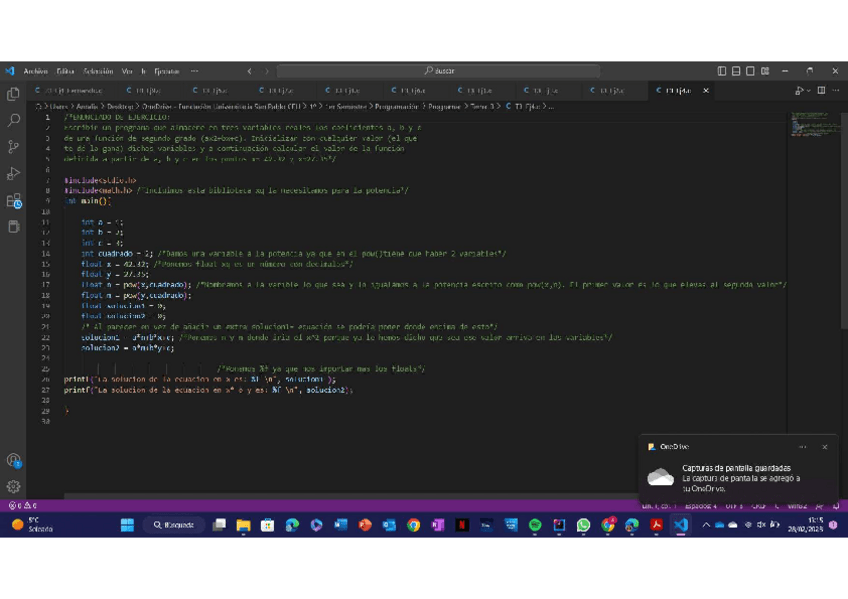Open the Run and Debug view

[x=14, y=174]
